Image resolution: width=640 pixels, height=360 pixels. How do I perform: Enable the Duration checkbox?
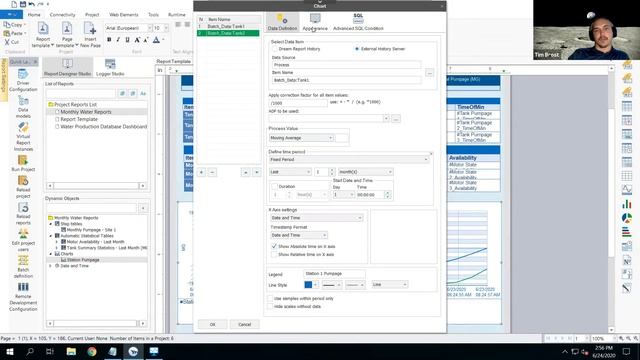[275, 187]
